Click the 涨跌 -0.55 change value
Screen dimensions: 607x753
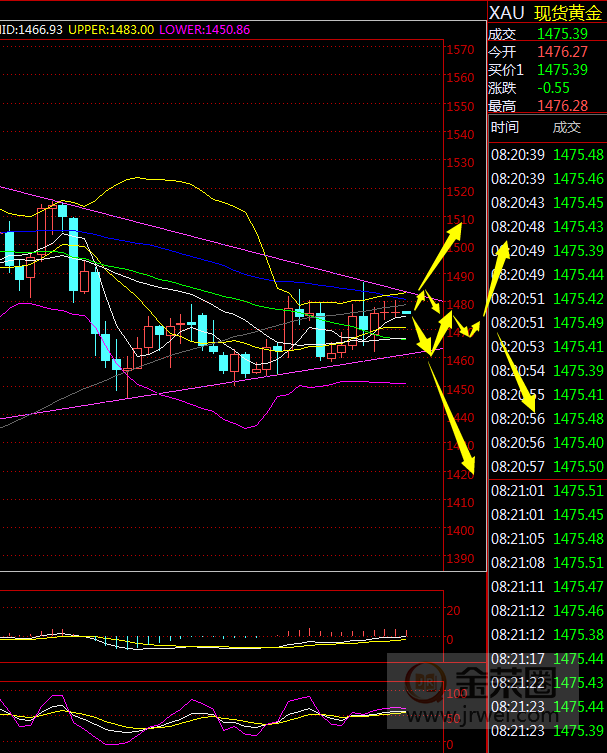point(553,88)
